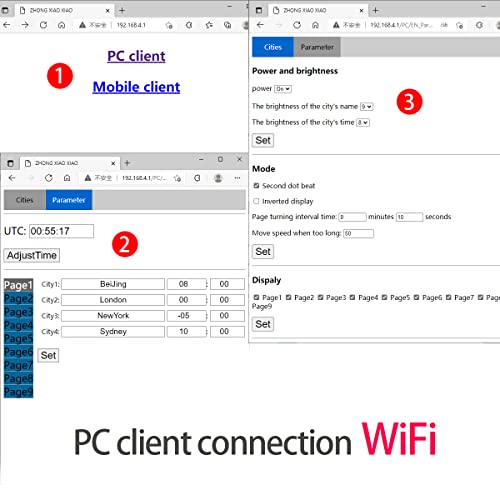
Task: Uncheck Page3 in the Dispaly section
Action: pyautogui.click(x=320, y=297)
